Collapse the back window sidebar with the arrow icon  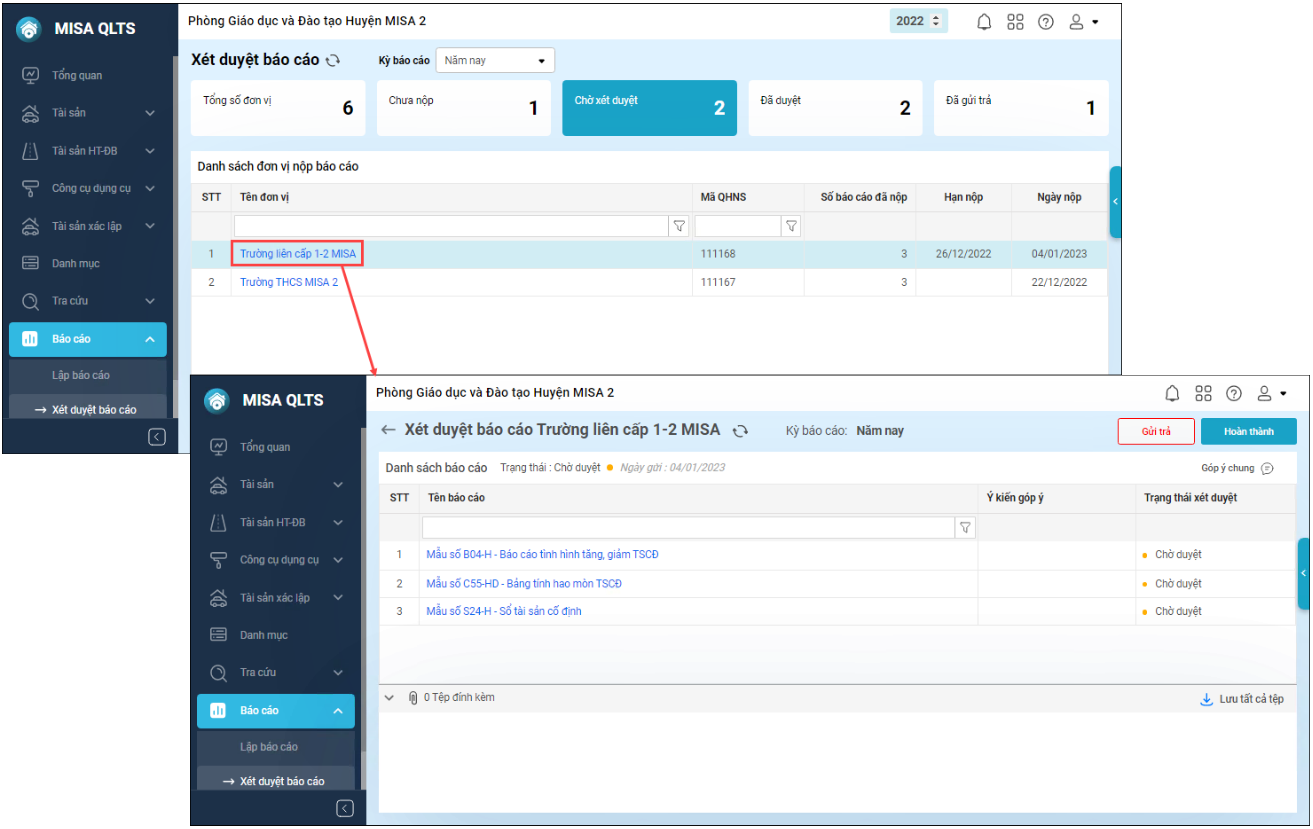156,437
